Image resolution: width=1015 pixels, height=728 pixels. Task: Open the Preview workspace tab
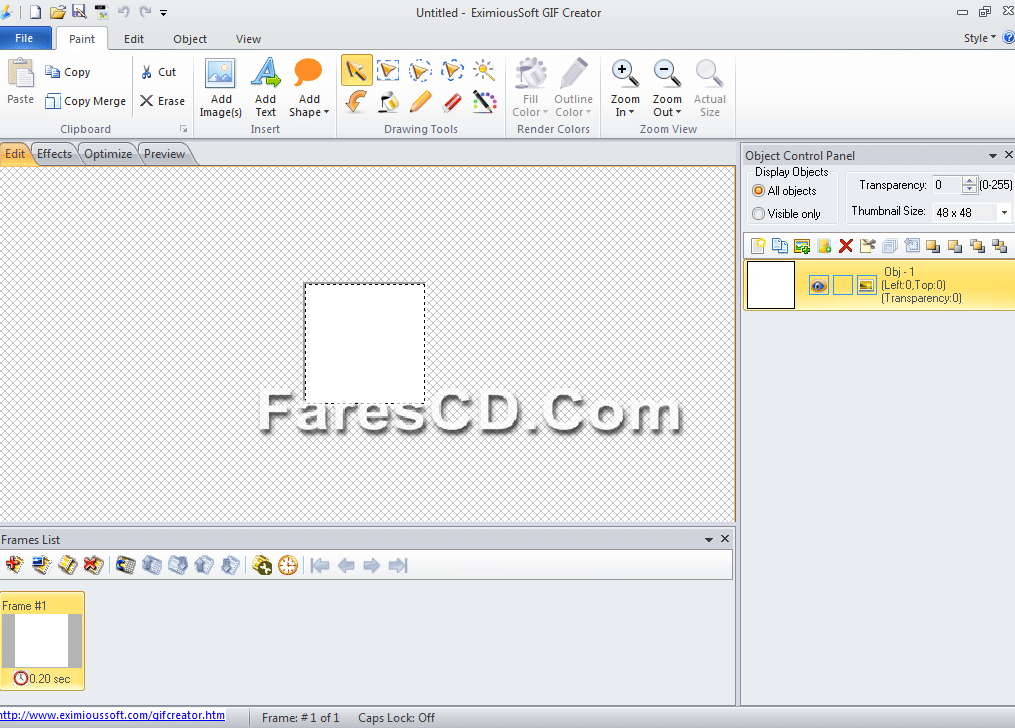pyautogui.click(x=164, y=154)
